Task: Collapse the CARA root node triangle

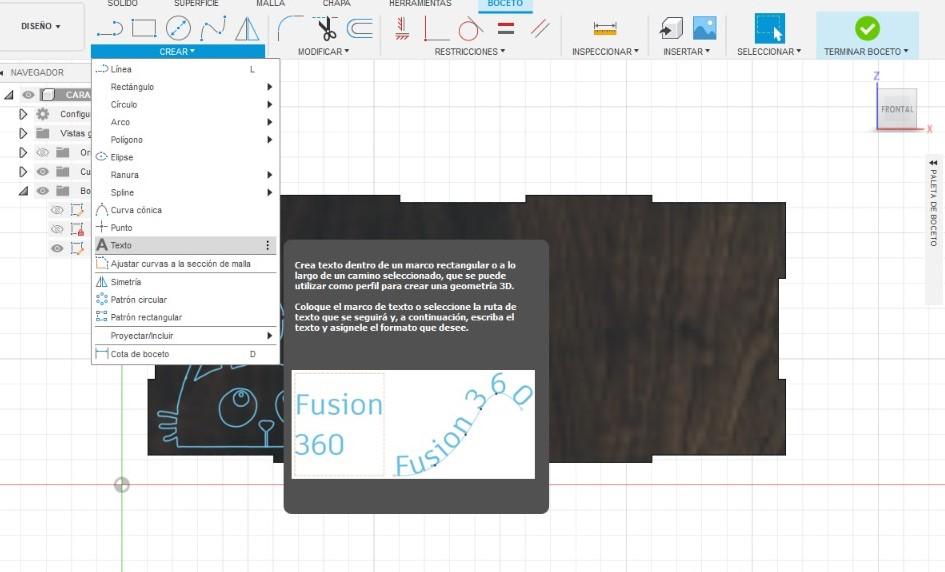Action: (8, 95)
